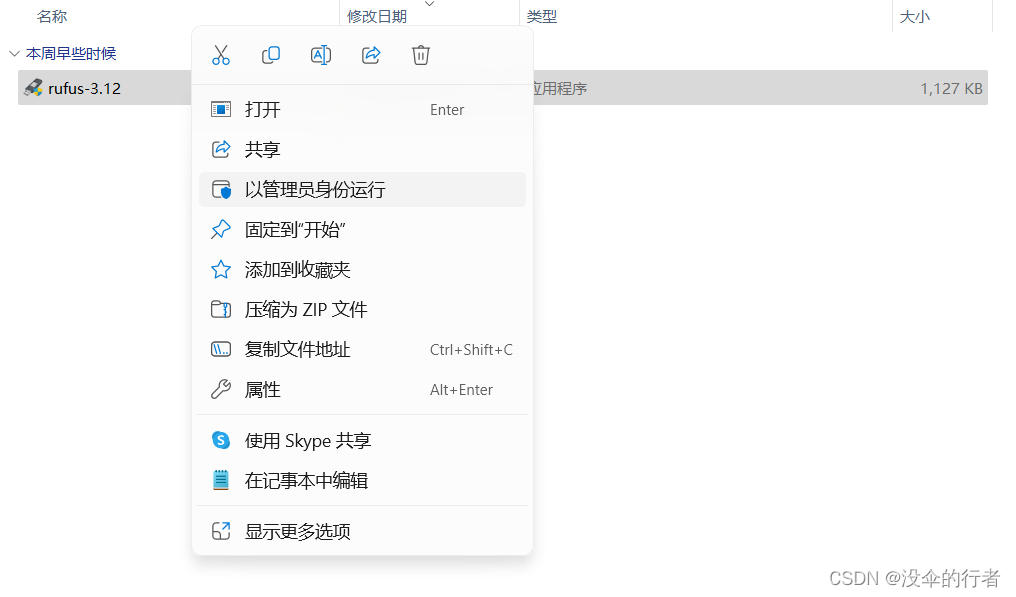Run as administrator via 以管理员身份运行

pyautogui.click(x=362, y=189)
